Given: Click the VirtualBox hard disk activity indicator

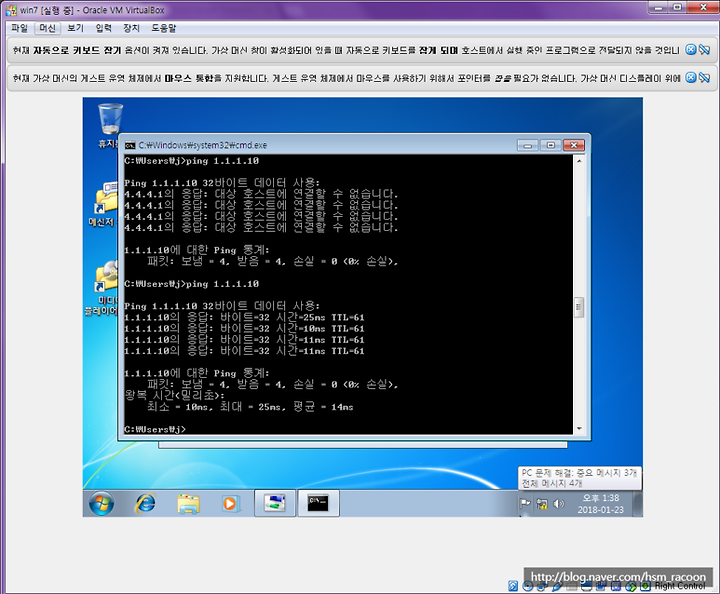Looking at the screenshot, I should click(513, 586).
